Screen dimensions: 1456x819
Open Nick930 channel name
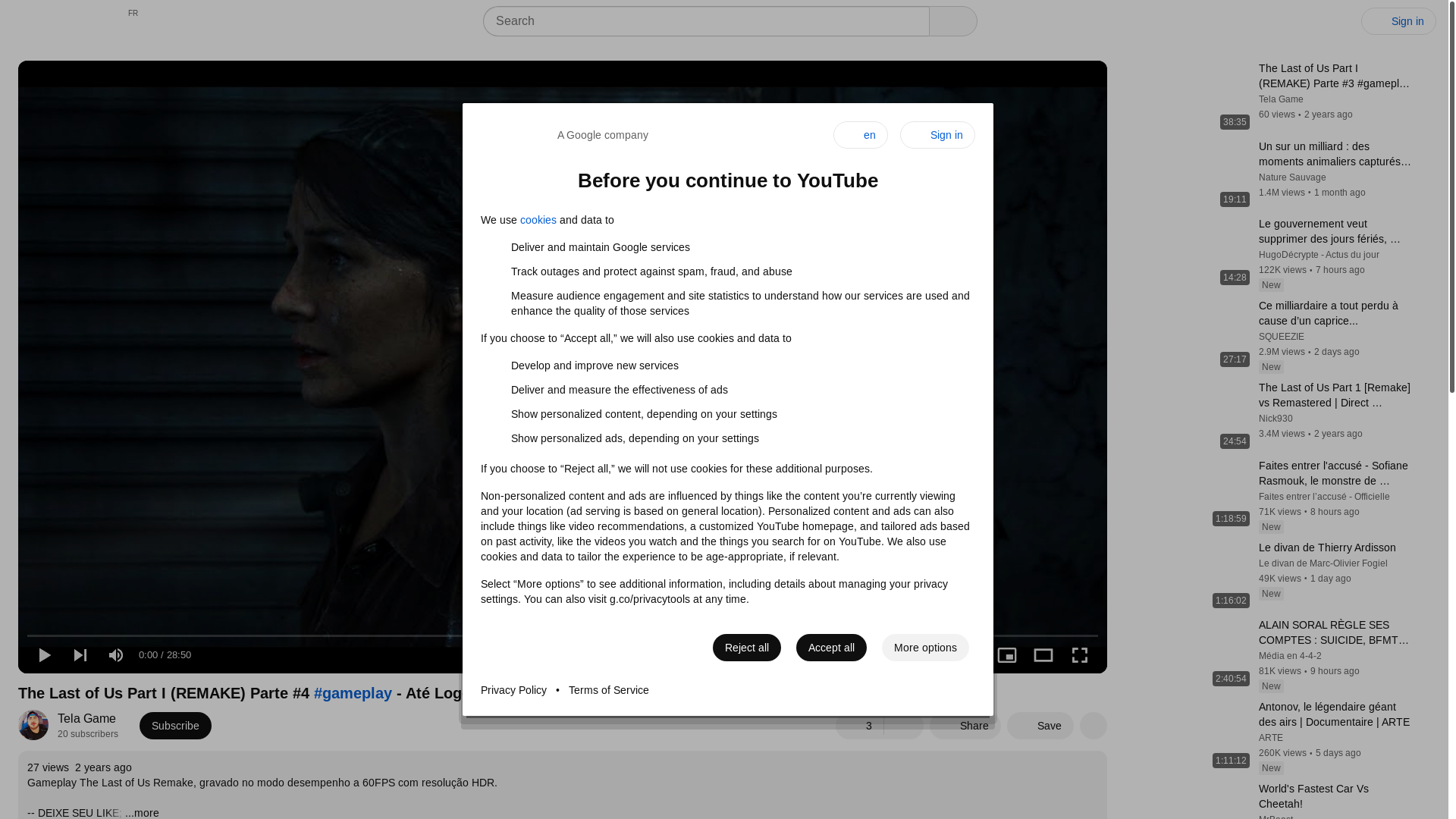point(1276,419)
